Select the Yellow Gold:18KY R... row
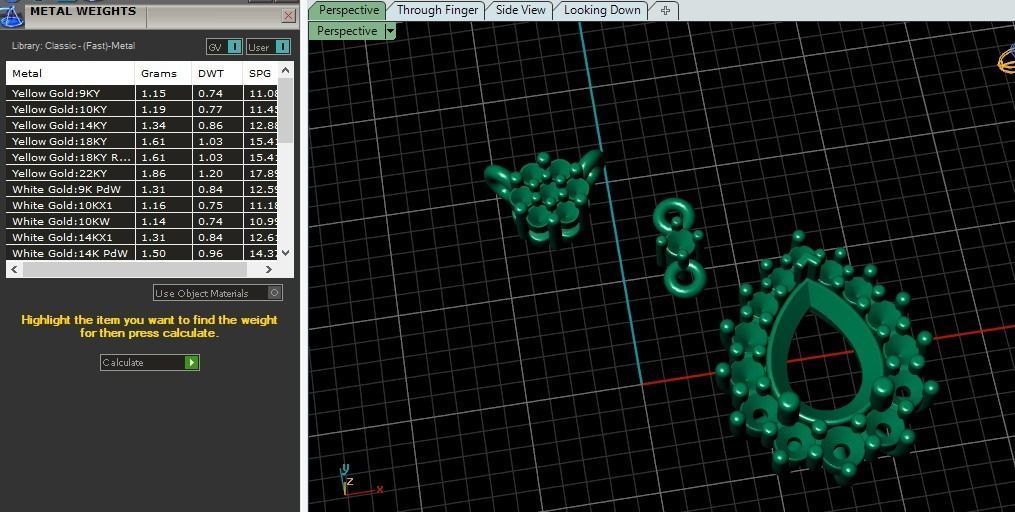 point(142,157)
